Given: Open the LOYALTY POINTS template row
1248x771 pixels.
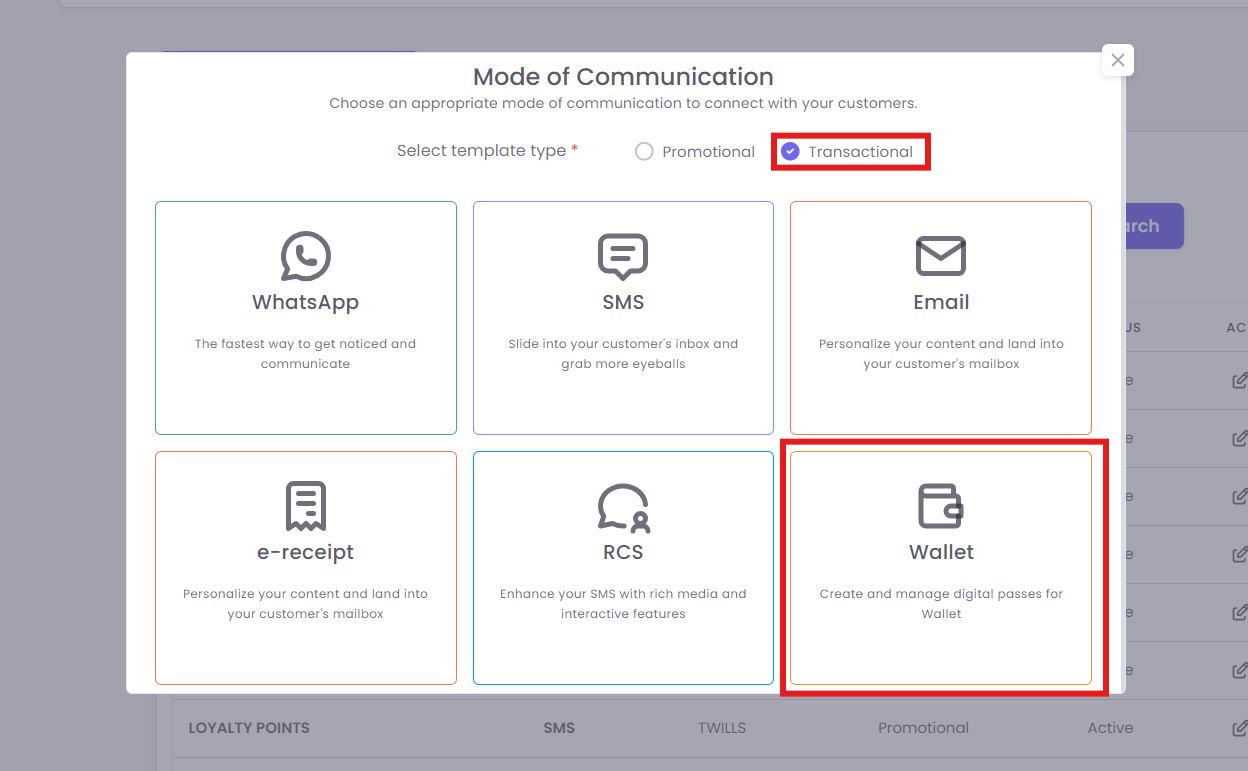Looking at the screenshot, I should point(249,728).
